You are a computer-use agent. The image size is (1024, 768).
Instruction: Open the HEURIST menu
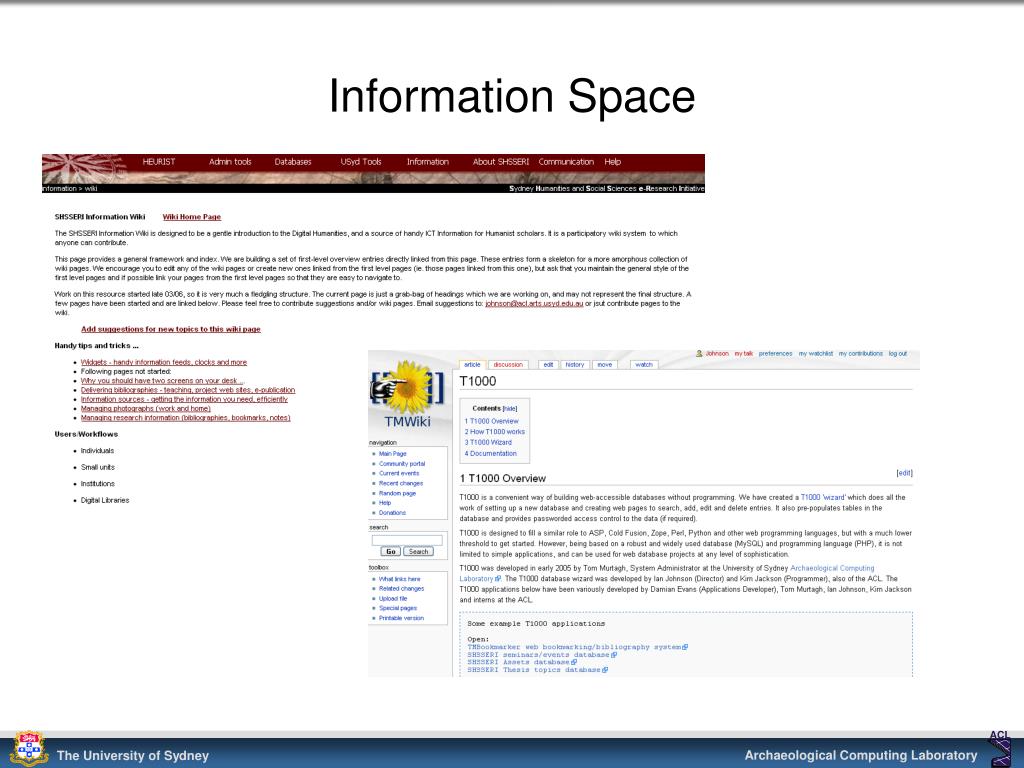point(159,162)
